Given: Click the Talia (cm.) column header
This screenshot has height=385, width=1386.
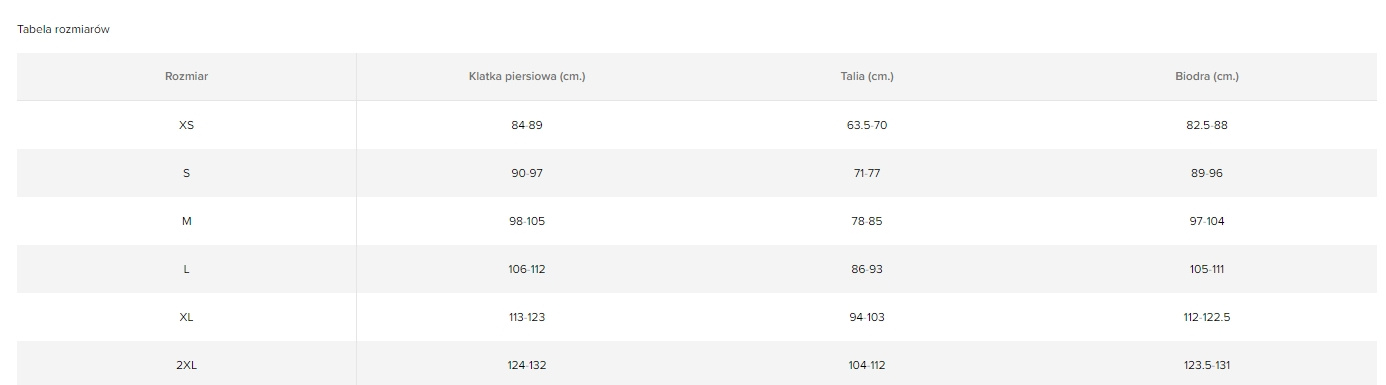Looking at the screenshot, I should [x=867, y=76].
